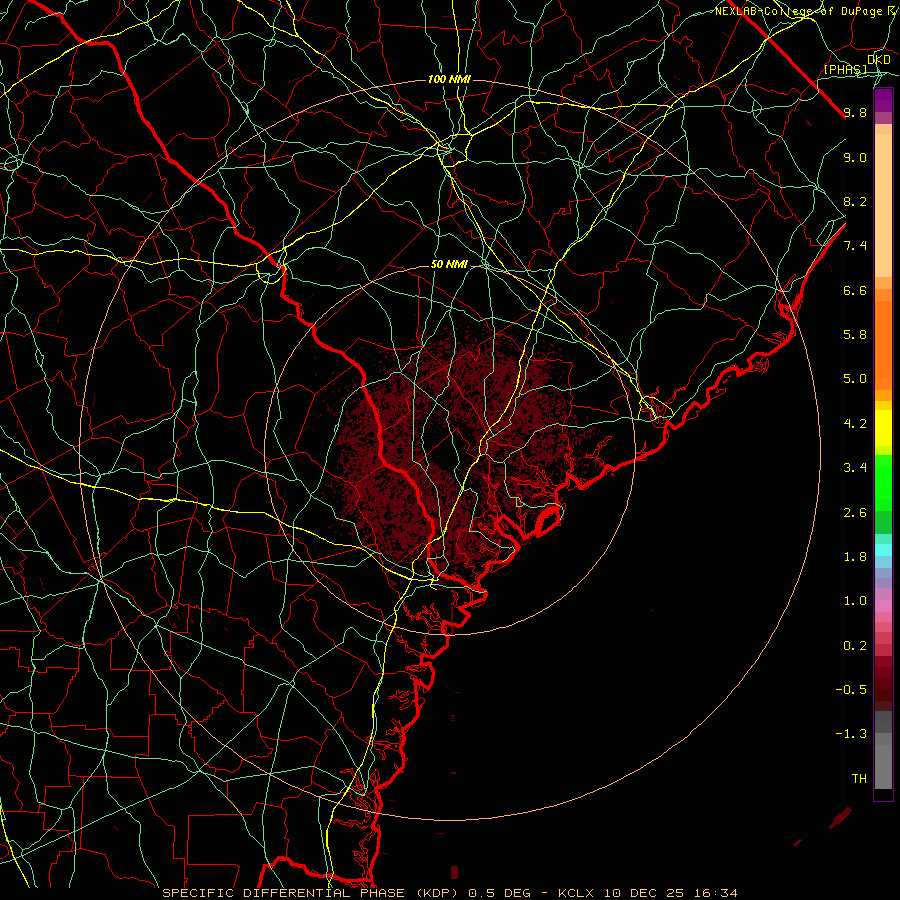Pick the bright green swatch in the color bar
Image resolution: width=900 pixels, height=900 pixels.
point(883,482)
